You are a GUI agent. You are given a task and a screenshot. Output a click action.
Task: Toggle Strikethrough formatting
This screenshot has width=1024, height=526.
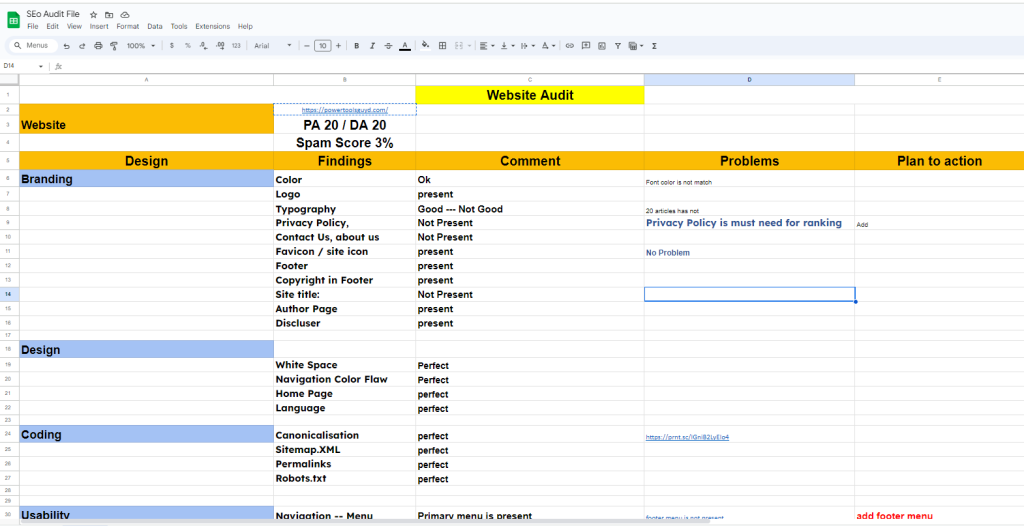(x=388, y=46)
